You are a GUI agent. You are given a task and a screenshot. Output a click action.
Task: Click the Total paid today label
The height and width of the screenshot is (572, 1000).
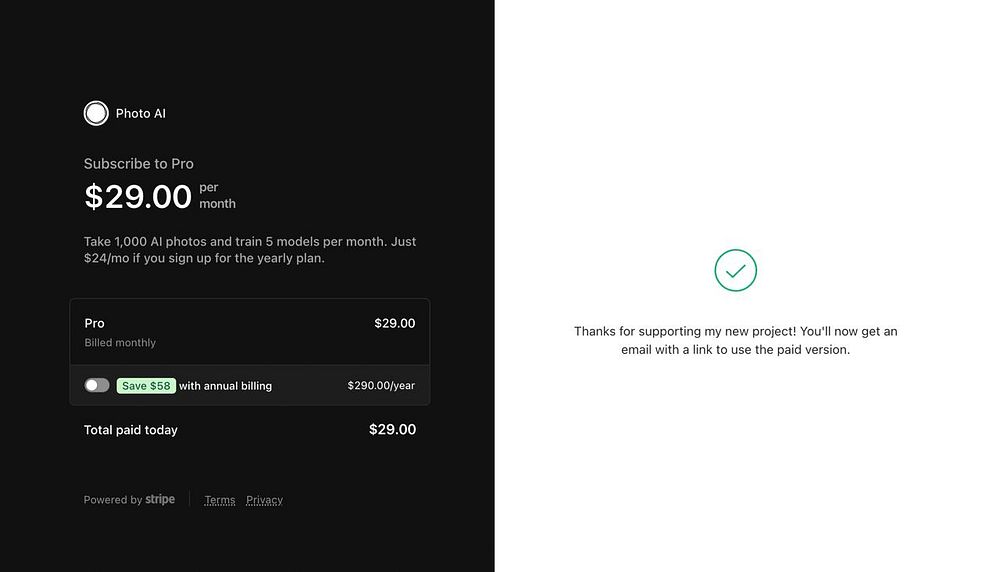pos(131,430)
